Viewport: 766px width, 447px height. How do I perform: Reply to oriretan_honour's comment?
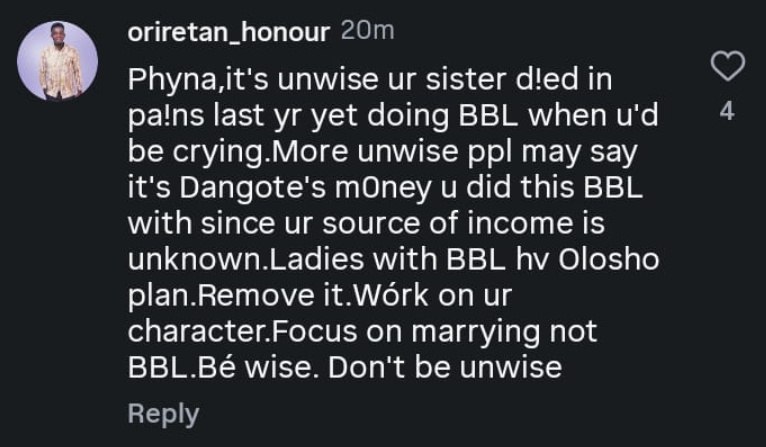(x=163, y=413)
